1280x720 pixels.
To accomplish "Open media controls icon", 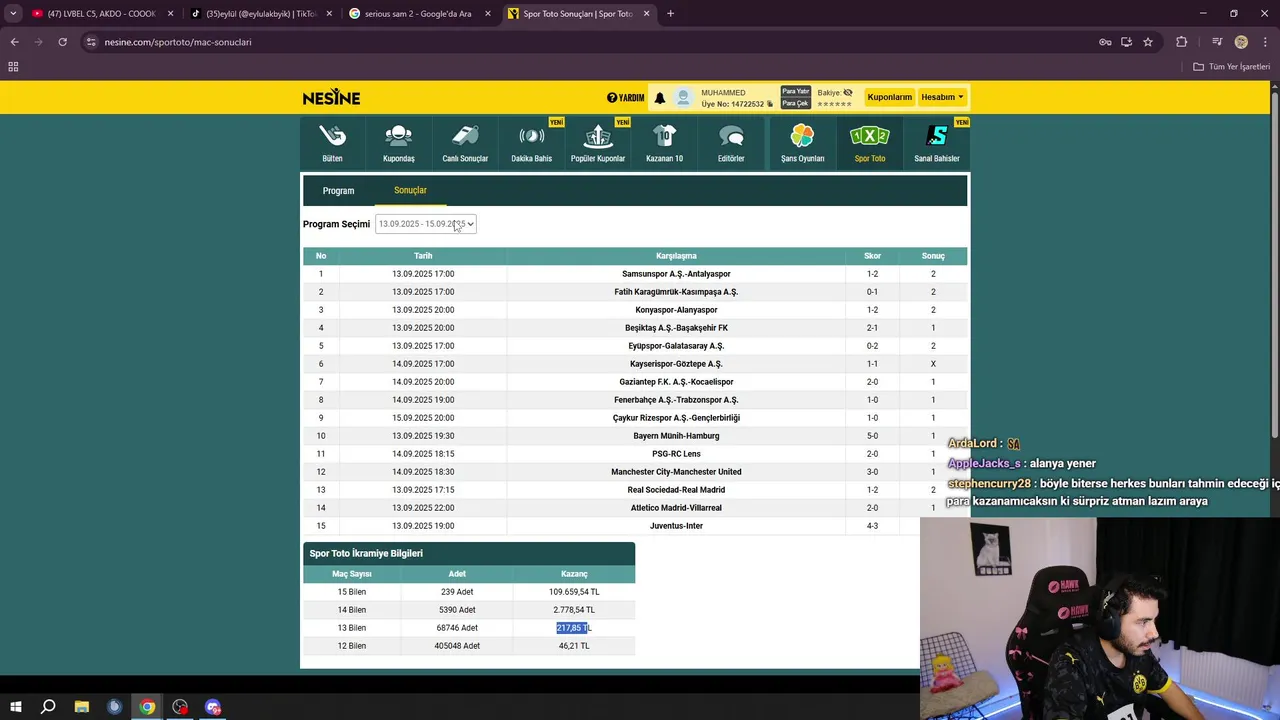I will [1217, 42].
